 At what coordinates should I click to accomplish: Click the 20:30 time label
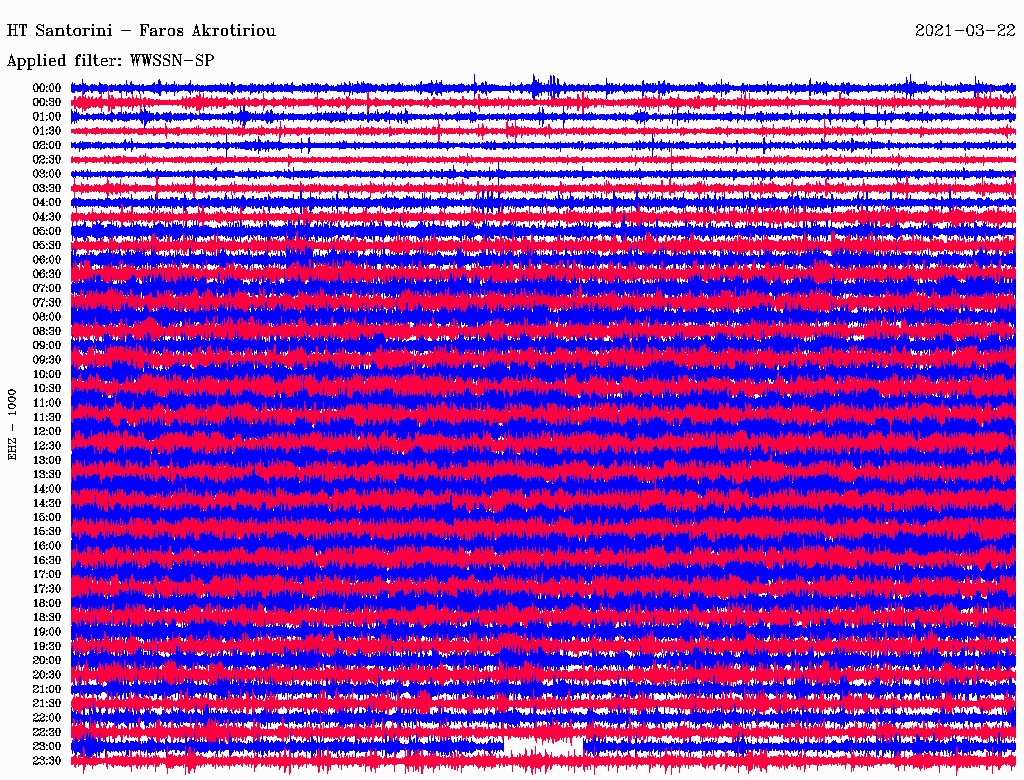[47, 675]
